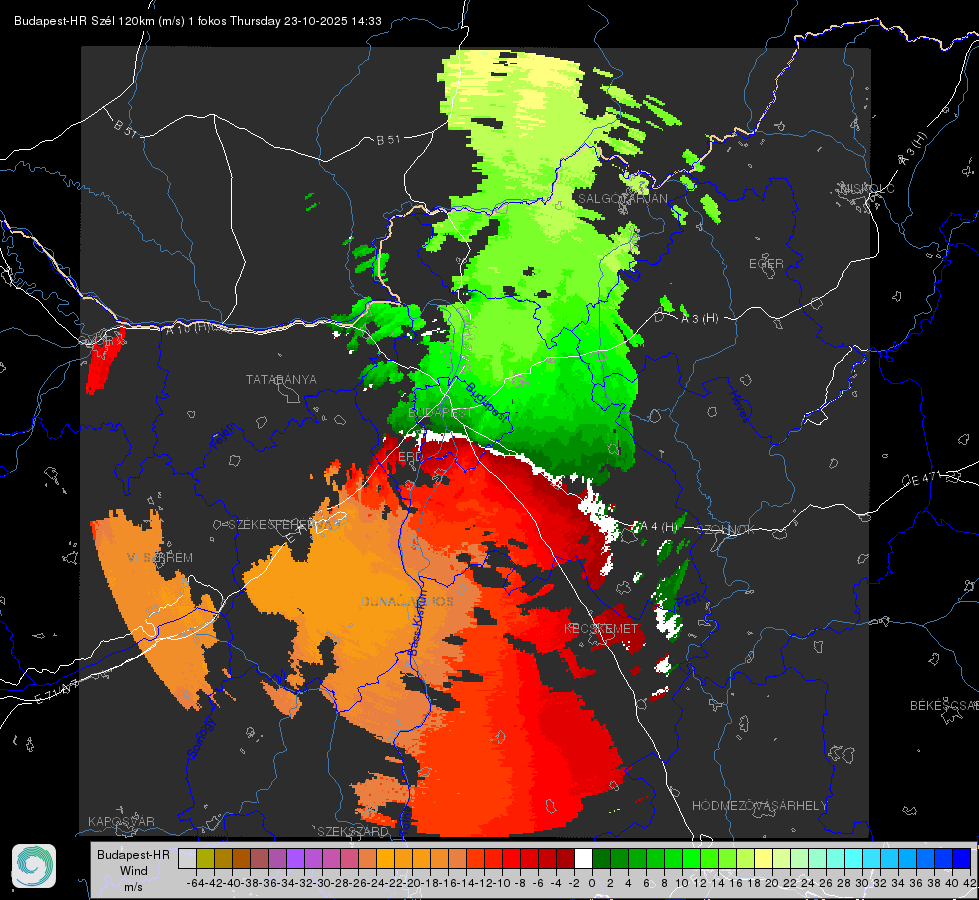Click the SZOLNOK city label
The width and height of the screenshot is (979, 900).
click(727, 529)
